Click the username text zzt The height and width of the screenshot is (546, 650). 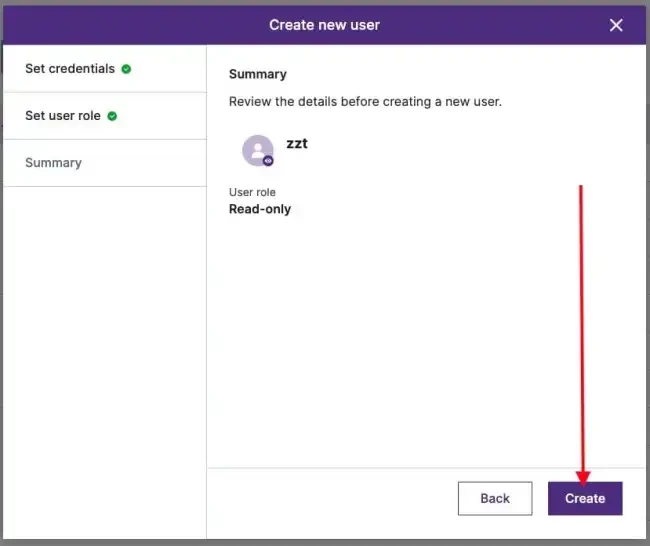pyautogui.click(x=297, y=143)
